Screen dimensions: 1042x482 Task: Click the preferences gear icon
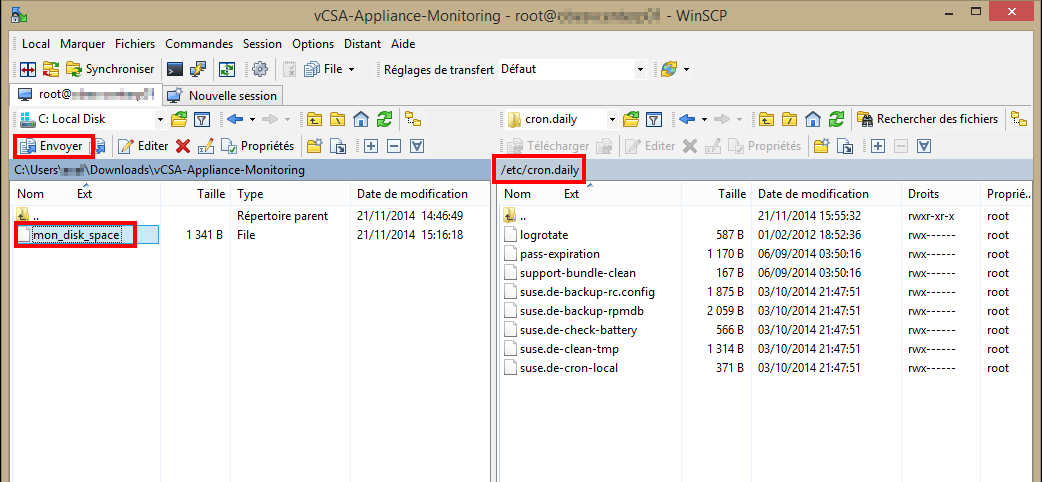[x=259, y=69]
